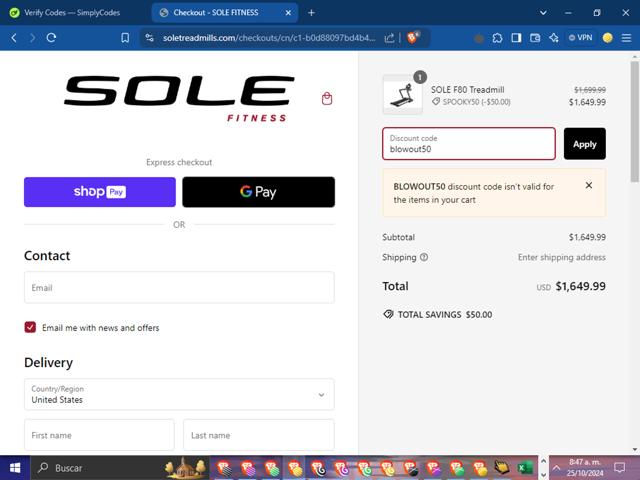Click the page vertical scrollbar
Image resolution: width=640 pixels, height=480 pixels.
[x=635, y=122]
